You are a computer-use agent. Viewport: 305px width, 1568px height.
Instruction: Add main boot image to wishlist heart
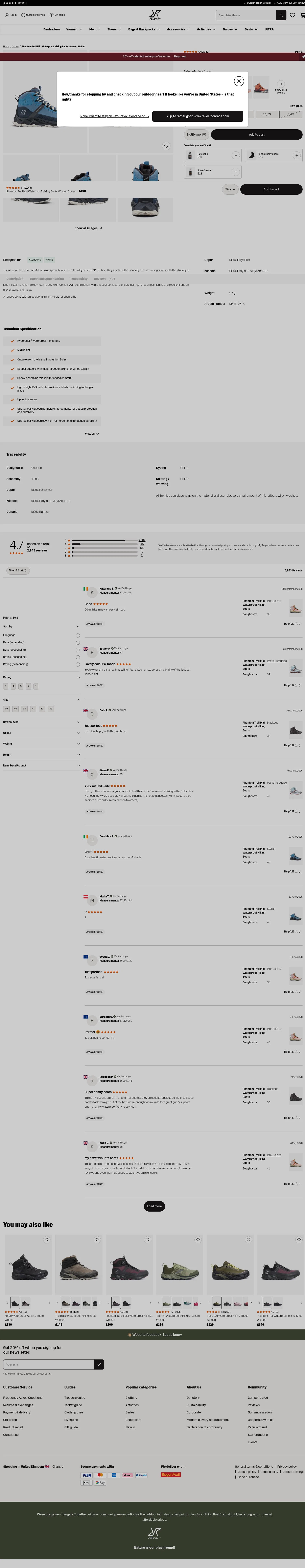[166, 146]
